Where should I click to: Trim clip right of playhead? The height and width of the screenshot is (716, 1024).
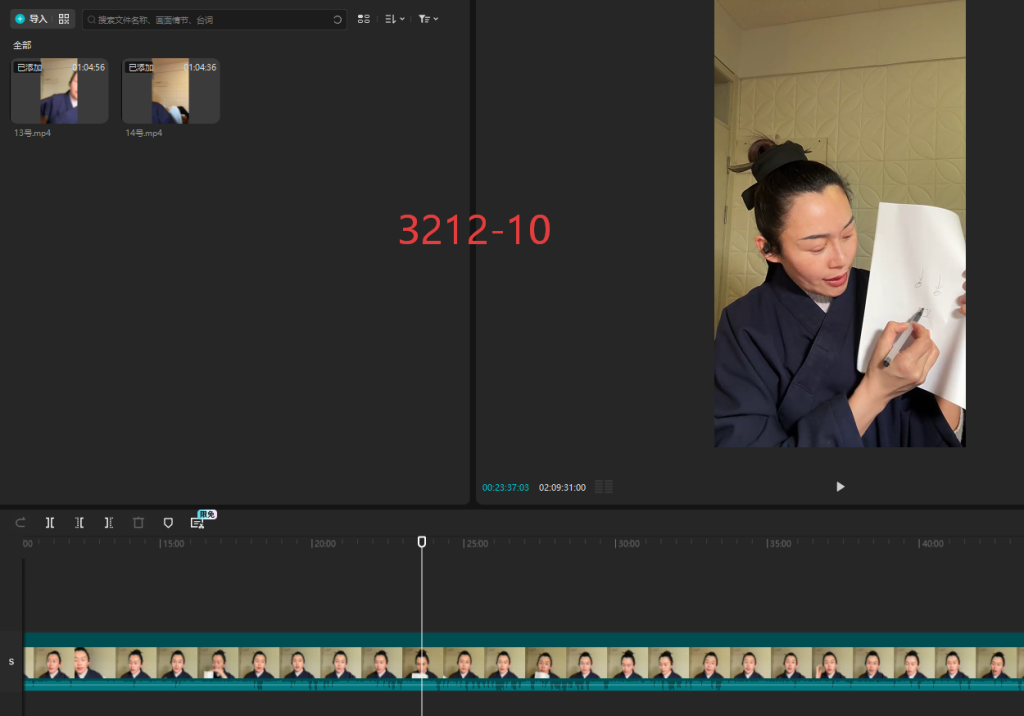coord(109,523)
